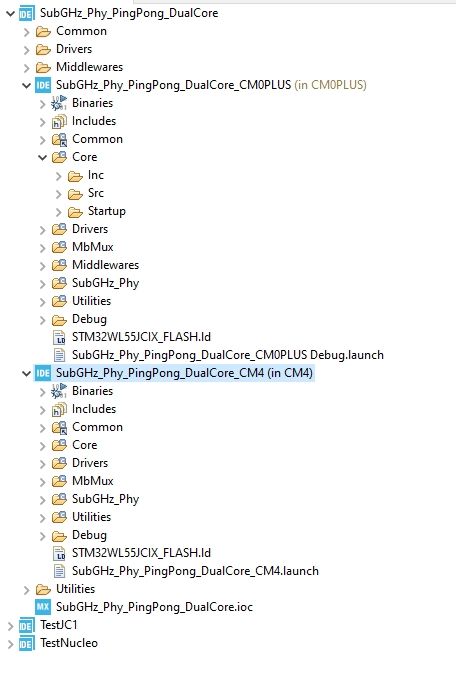Expand the top-level Drivers folder

(26, 50)
